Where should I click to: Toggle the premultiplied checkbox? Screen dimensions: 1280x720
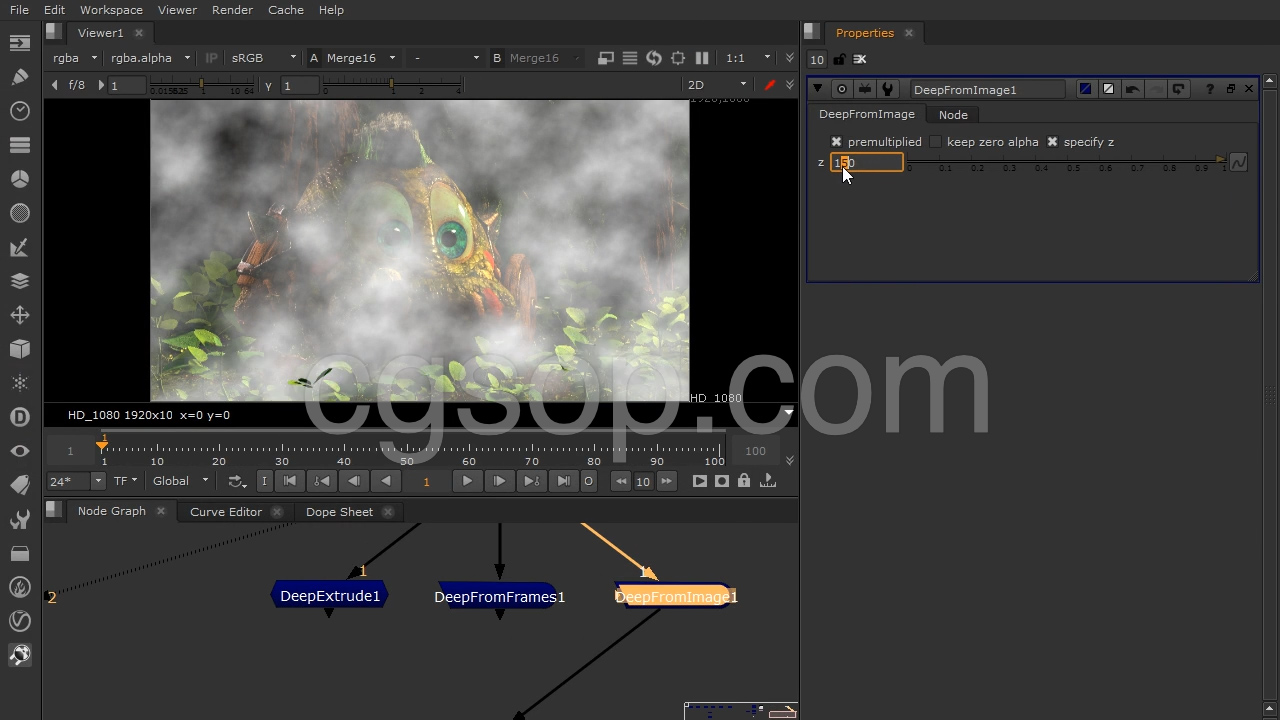(x=837, y=142)
